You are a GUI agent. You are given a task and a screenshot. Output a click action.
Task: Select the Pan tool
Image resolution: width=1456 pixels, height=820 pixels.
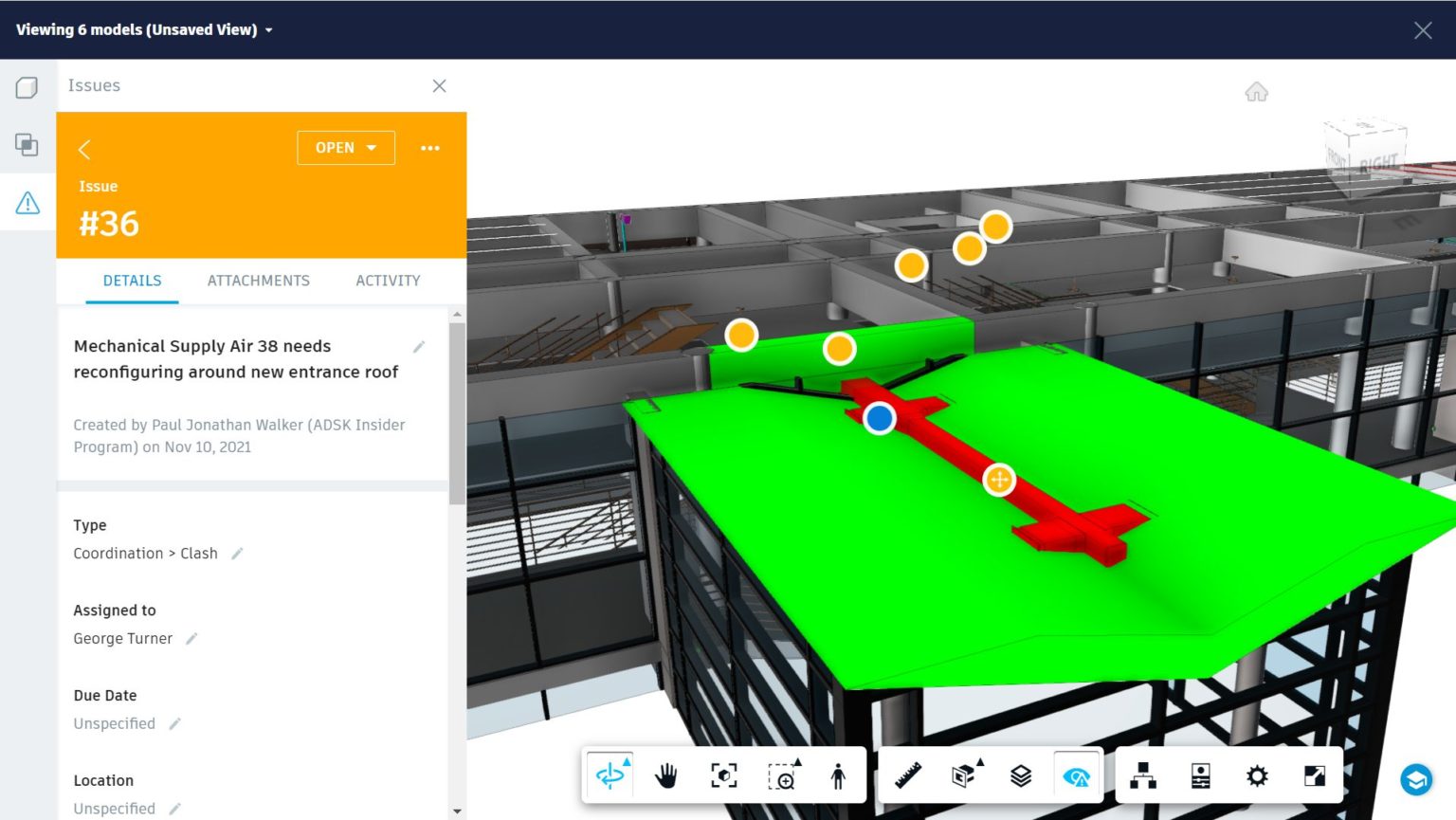666,774
